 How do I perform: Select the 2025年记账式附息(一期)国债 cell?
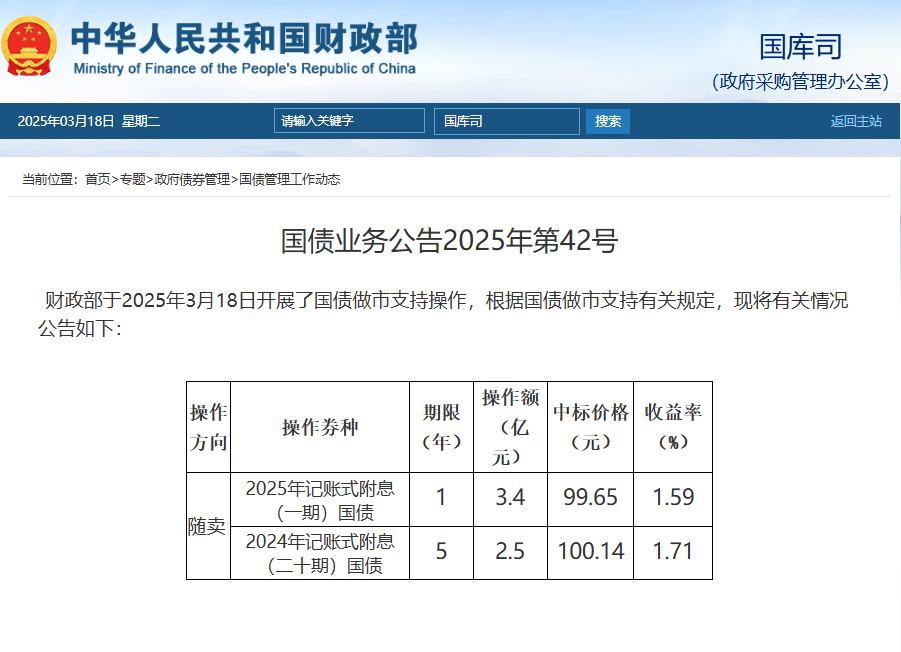point(320,500)
